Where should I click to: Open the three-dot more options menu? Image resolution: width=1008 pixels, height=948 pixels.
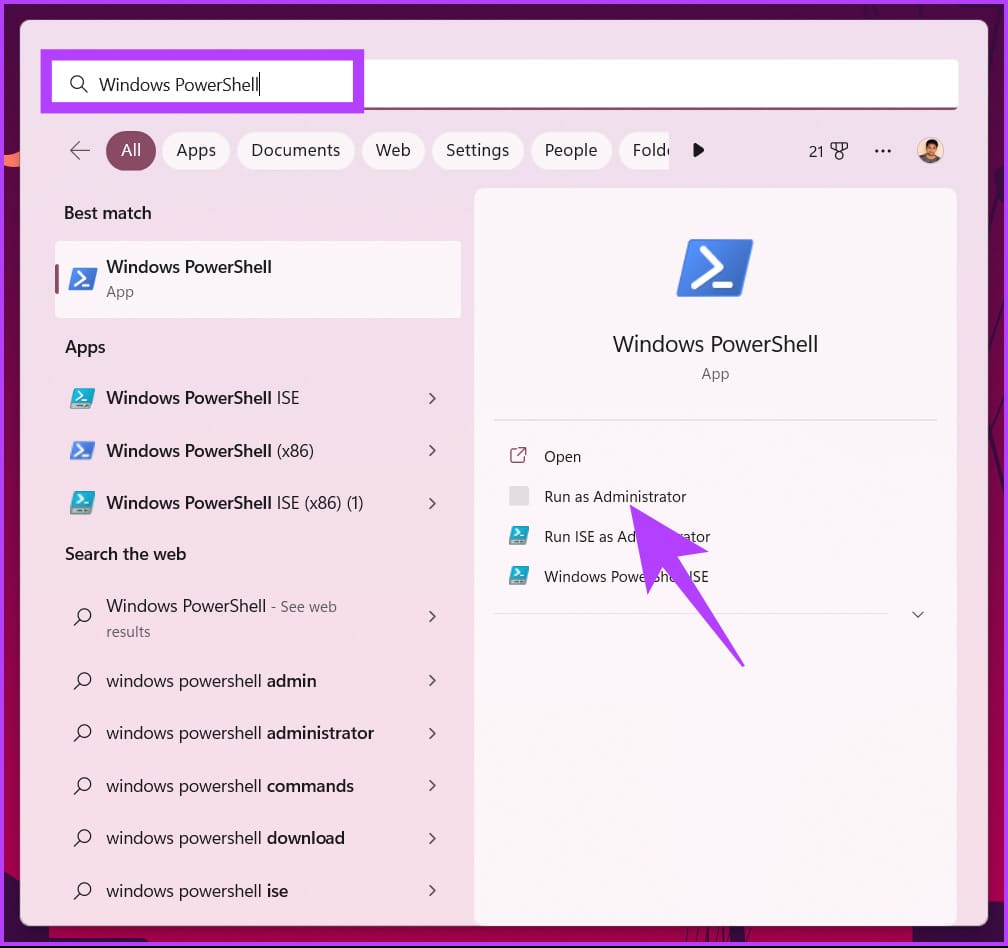click(x=883, y=151)
